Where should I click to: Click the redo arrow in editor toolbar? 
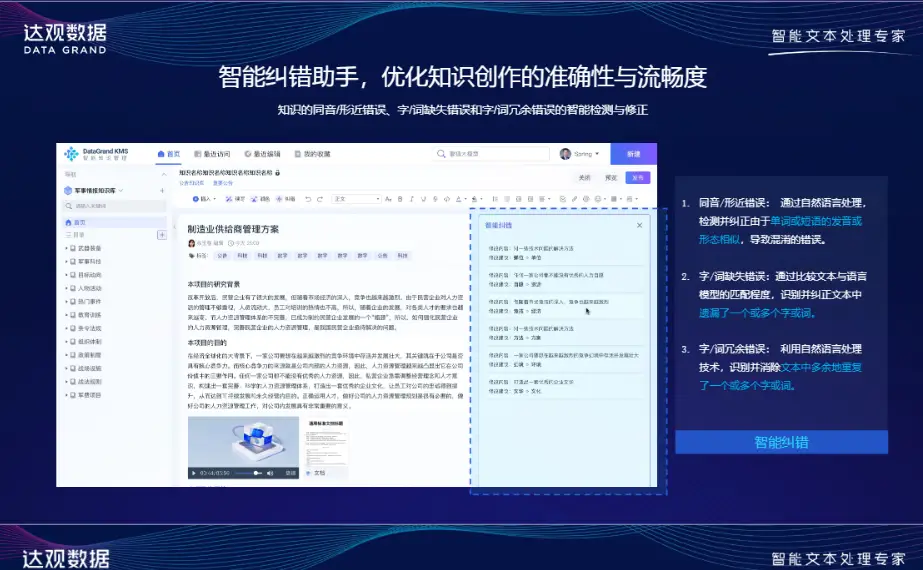click(x=321, y=198)
